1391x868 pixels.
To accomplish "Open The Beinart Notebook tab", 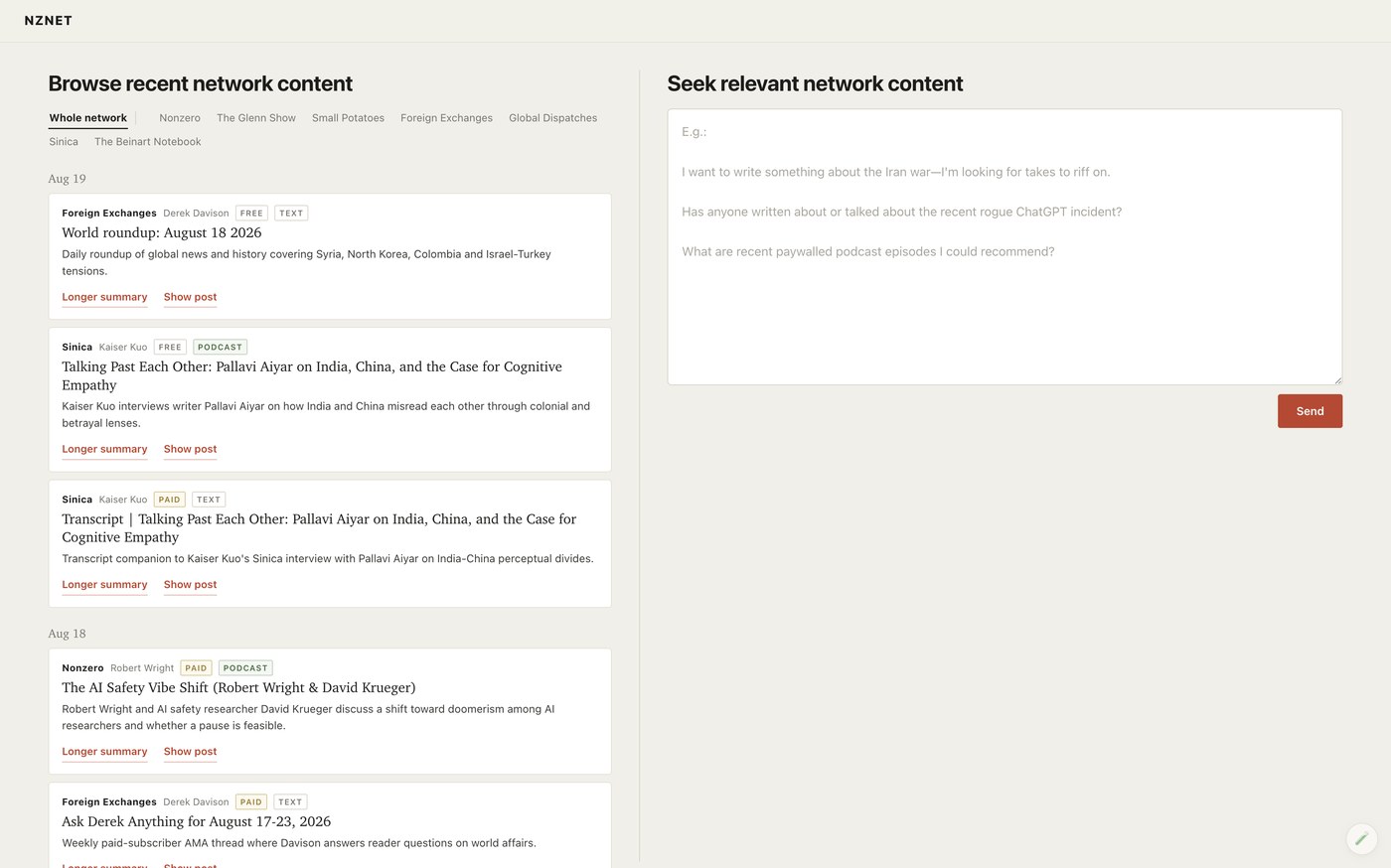I will tap(148, 142).
